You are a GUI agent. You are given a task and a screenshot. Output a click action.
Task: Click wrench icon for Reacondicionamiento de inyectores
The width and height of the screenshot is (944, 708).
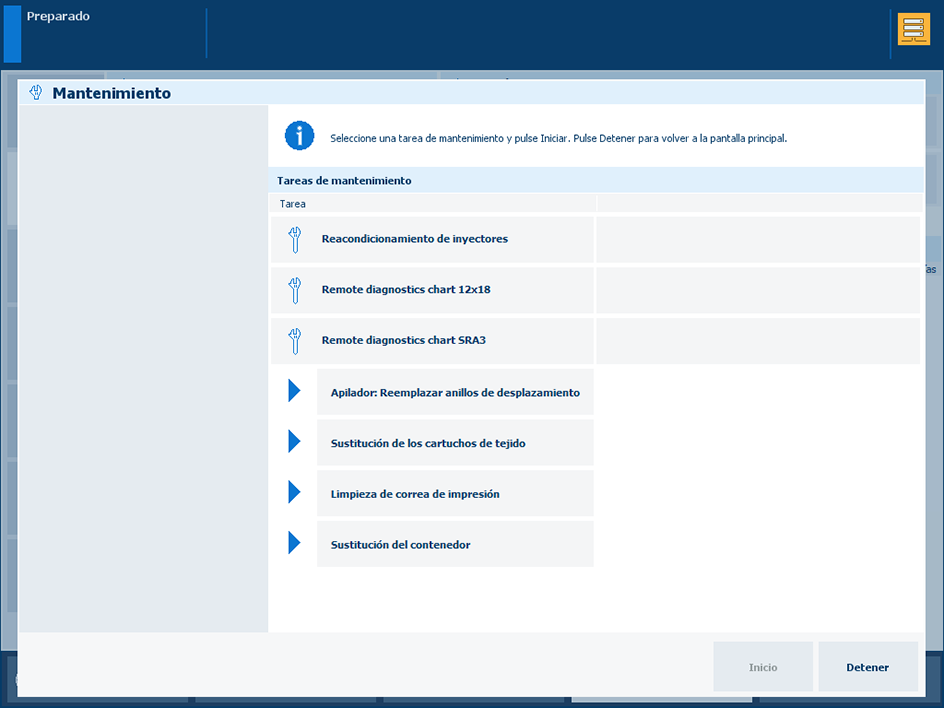point(294,240)
